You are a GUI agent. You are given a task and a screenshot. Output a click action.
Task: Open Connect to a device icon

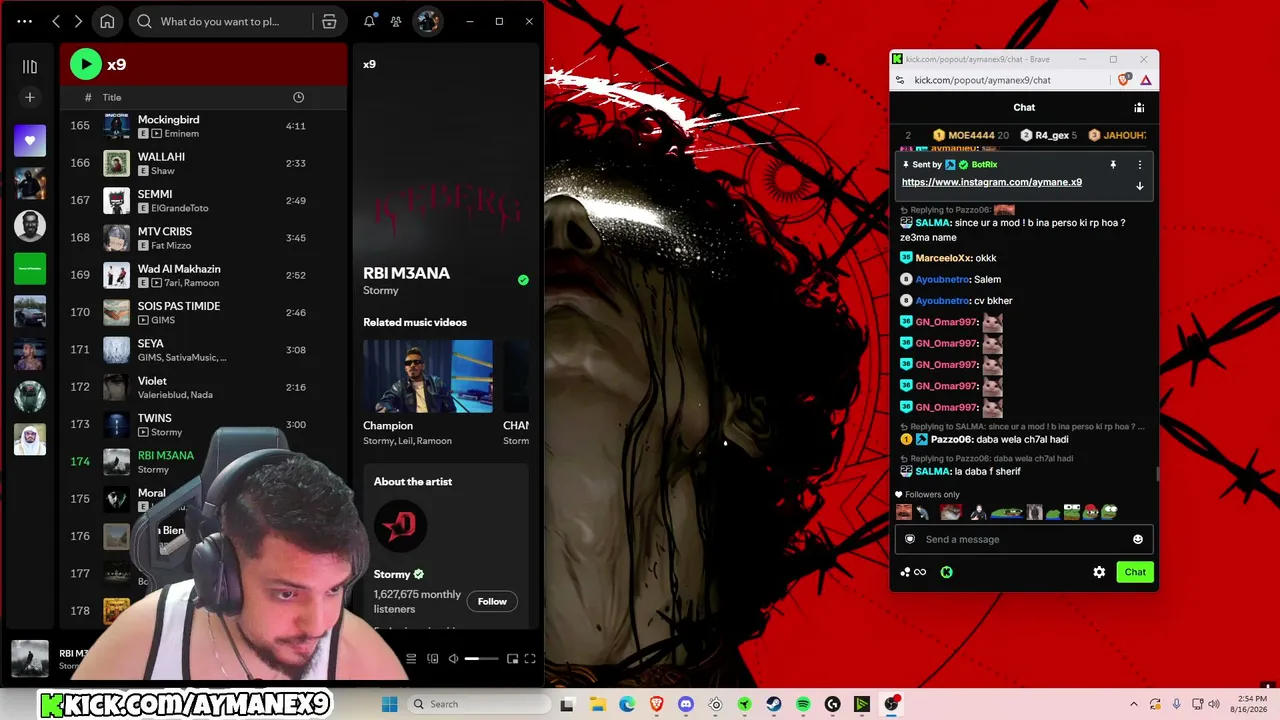click(x=433, y=659)
